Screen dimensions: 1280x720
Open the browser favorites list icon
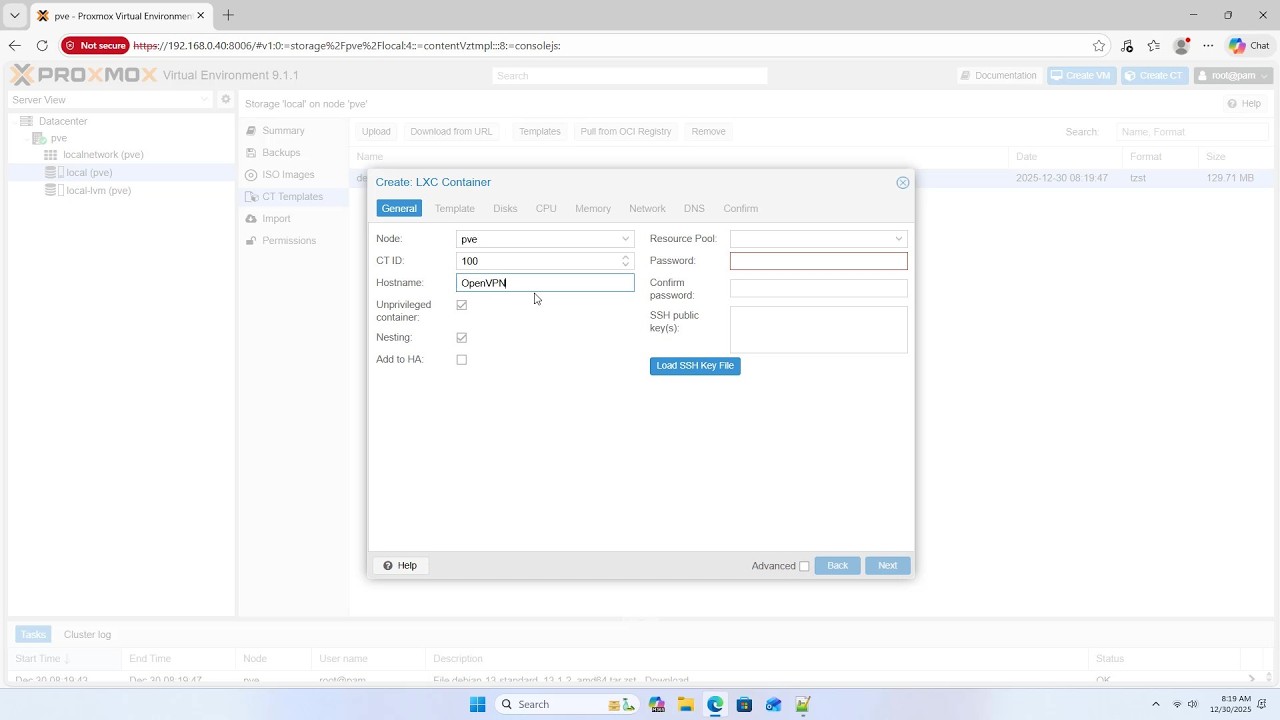click(x=1154, y=46)
